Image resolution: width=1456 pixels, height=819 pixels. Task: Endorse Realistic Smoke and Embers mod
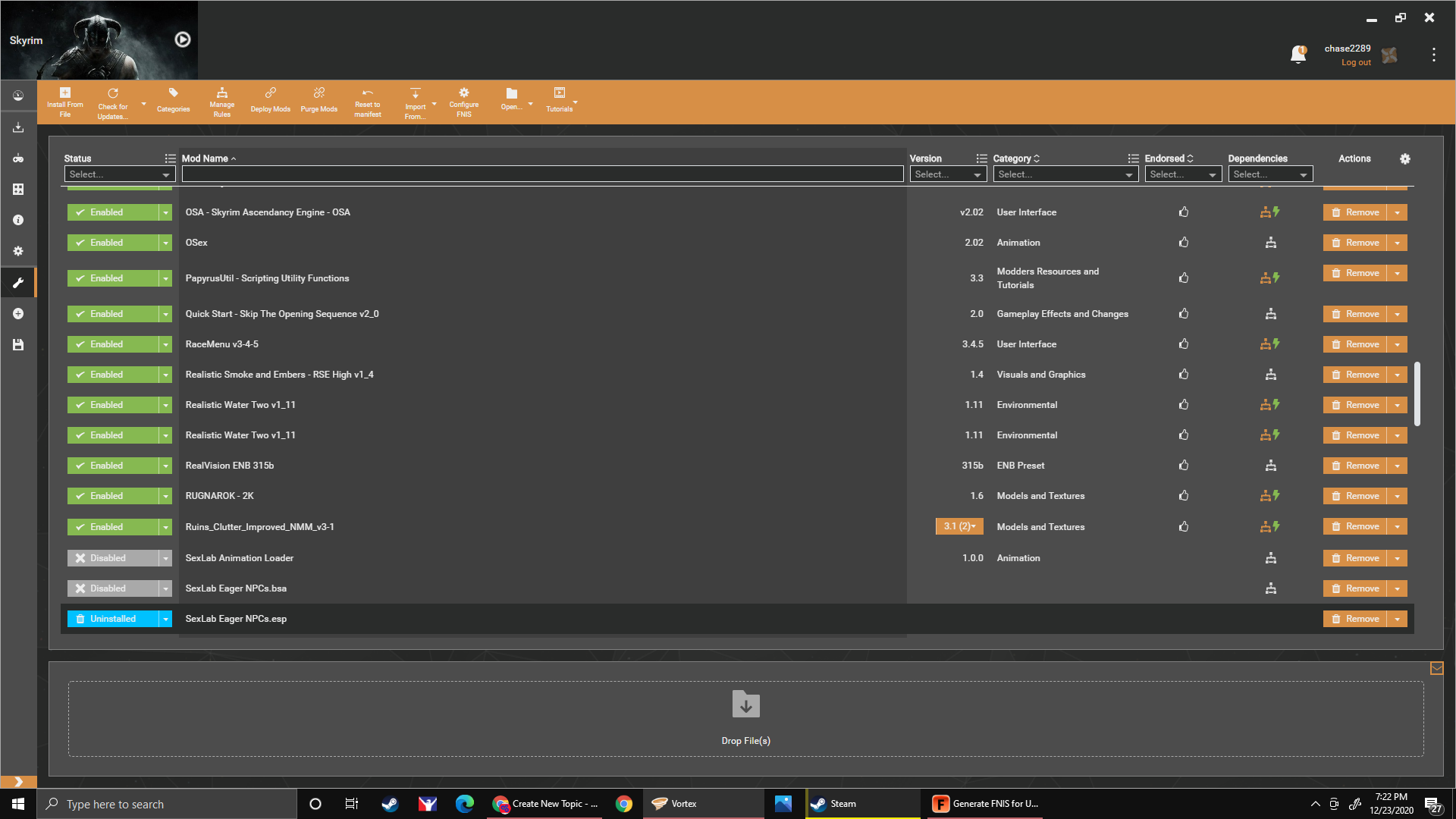pos(1184,375)
